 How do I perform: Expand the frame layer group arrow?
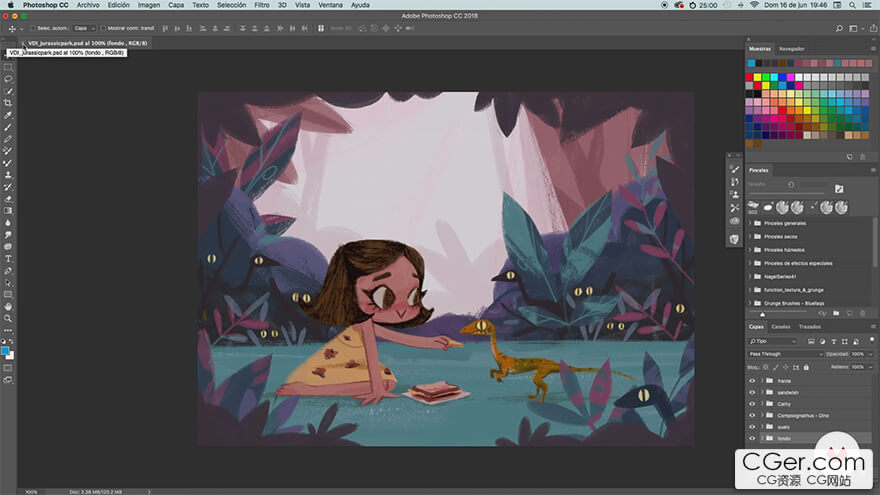click(762, 381)
